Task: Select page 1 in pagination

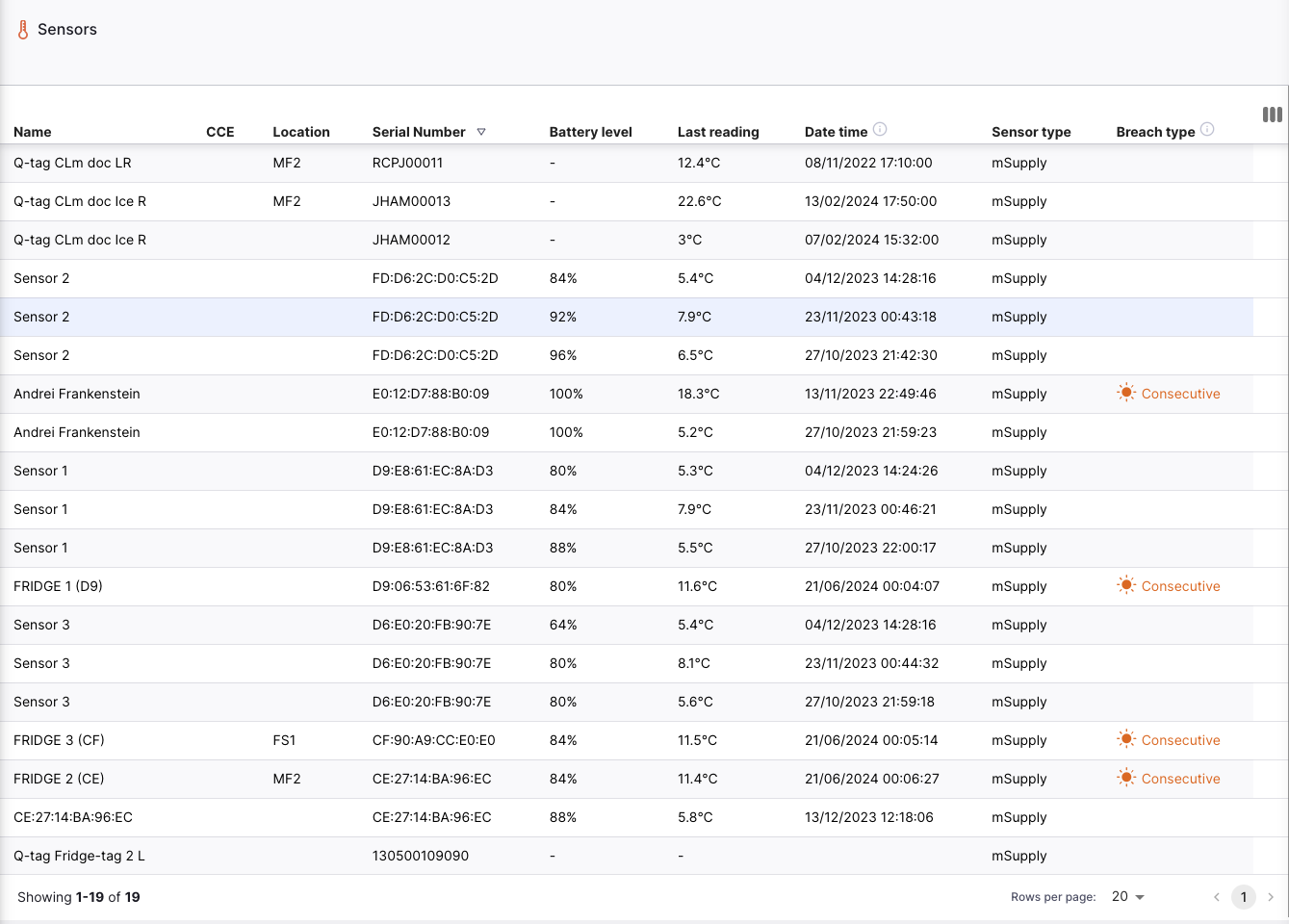Action: click(x=1244, y=897)
